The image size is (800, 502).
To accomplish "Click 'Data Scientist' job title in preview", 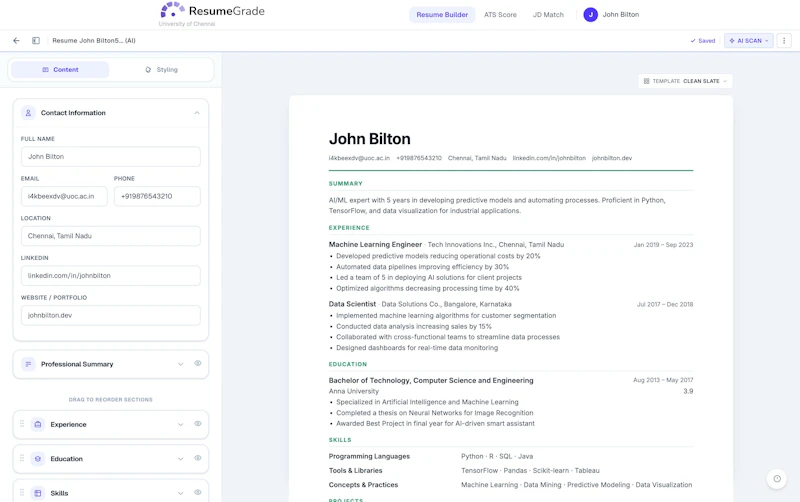I will 352,304.
